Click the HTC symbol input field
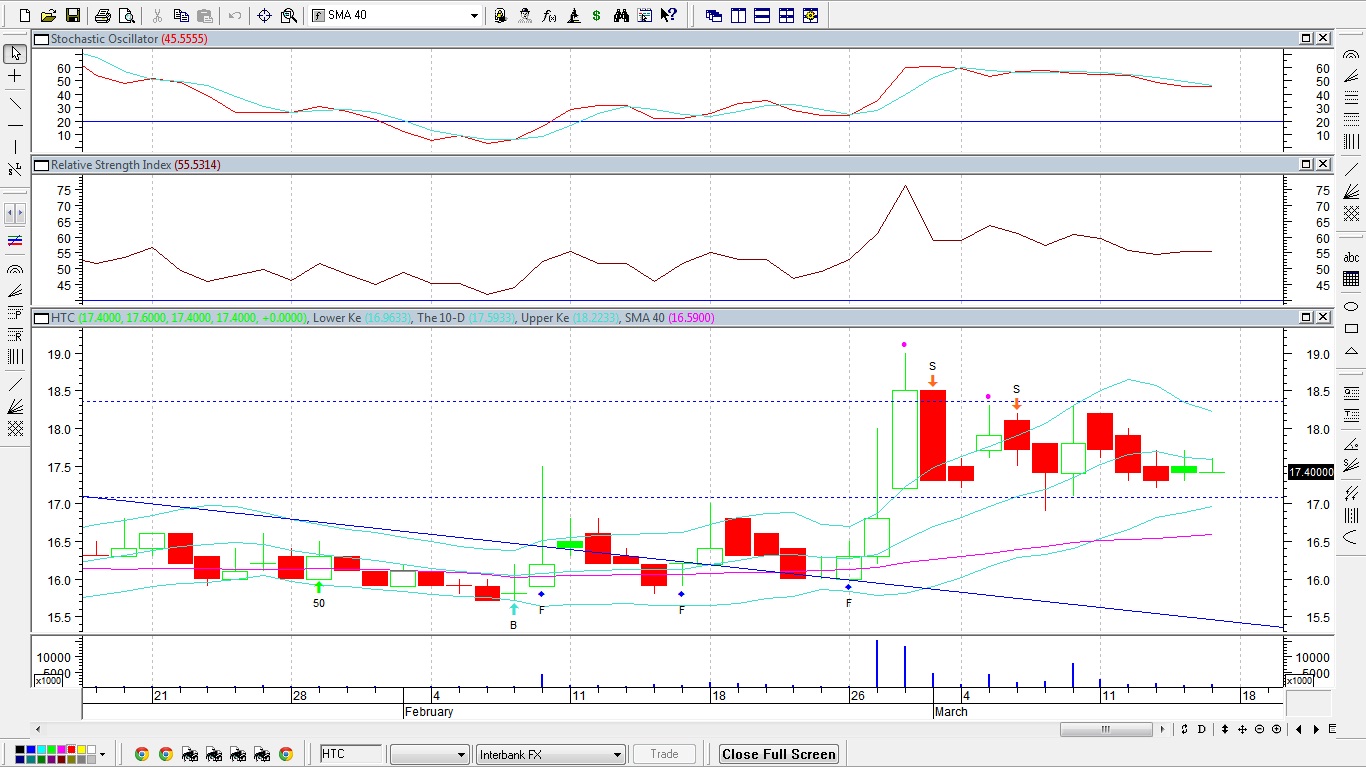The width and height of the screenshot is (1366, 768). [x=351, y=754]
